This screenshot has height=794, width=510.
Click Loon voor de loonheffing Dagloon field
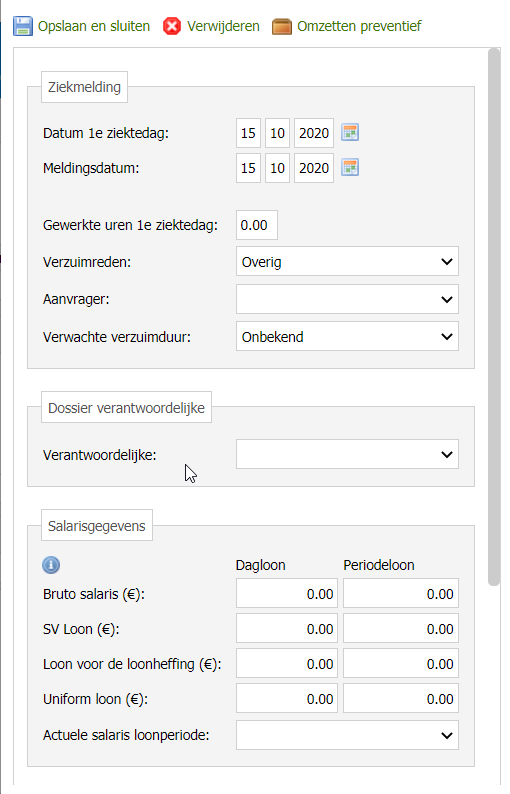(287, 663)
